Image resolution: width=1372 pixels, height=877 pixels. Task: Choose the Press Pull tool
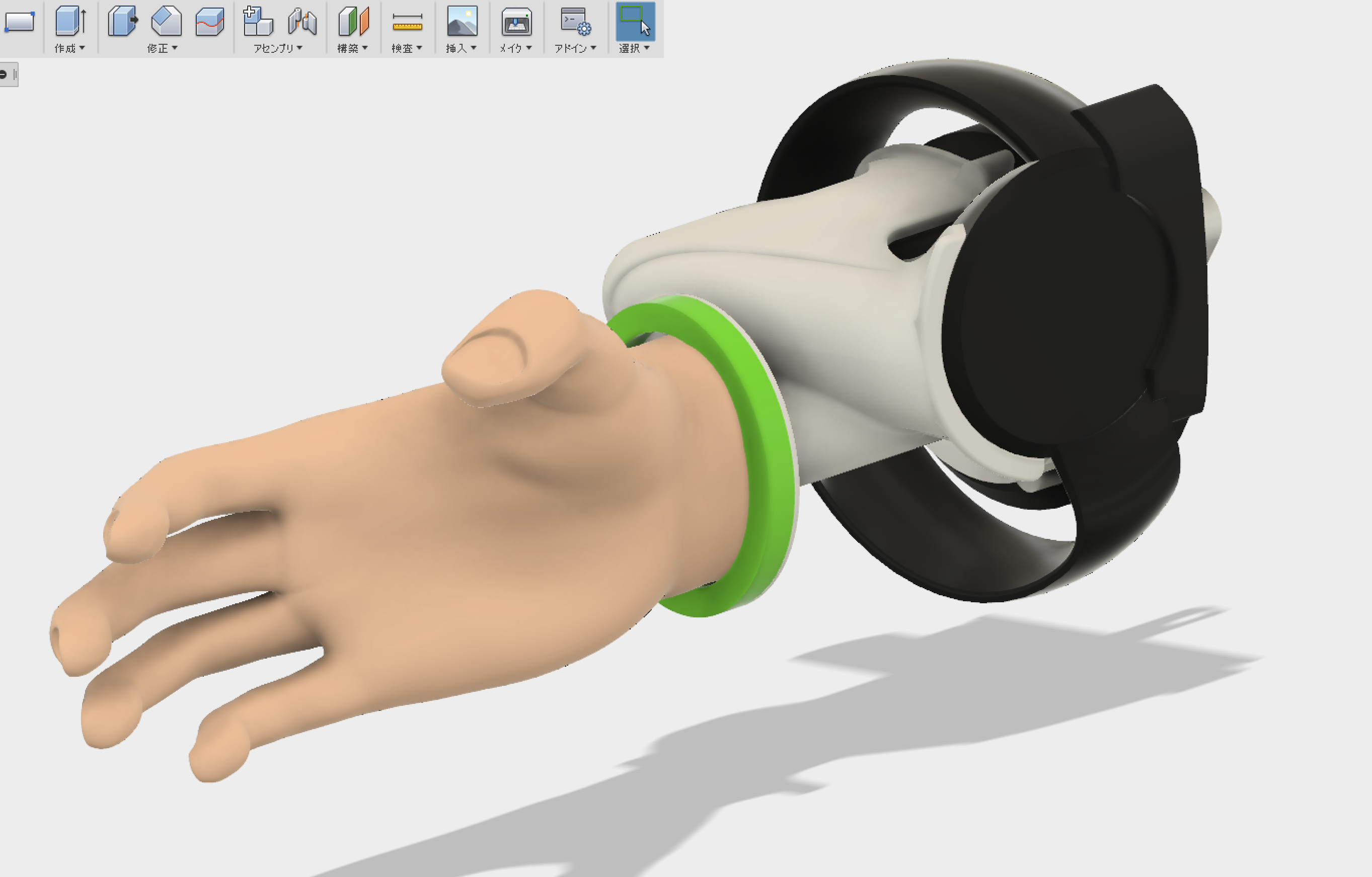[x=123, y=22]
